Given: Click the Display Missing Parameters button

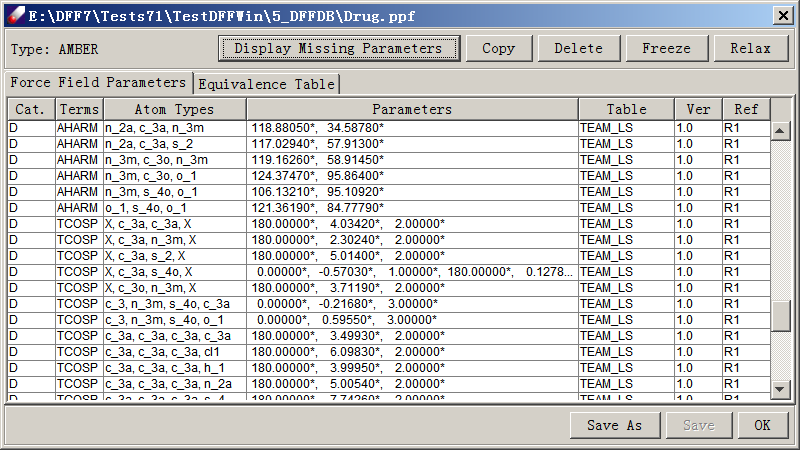Looking at the screenshot, I should click(x=339, y=48).
